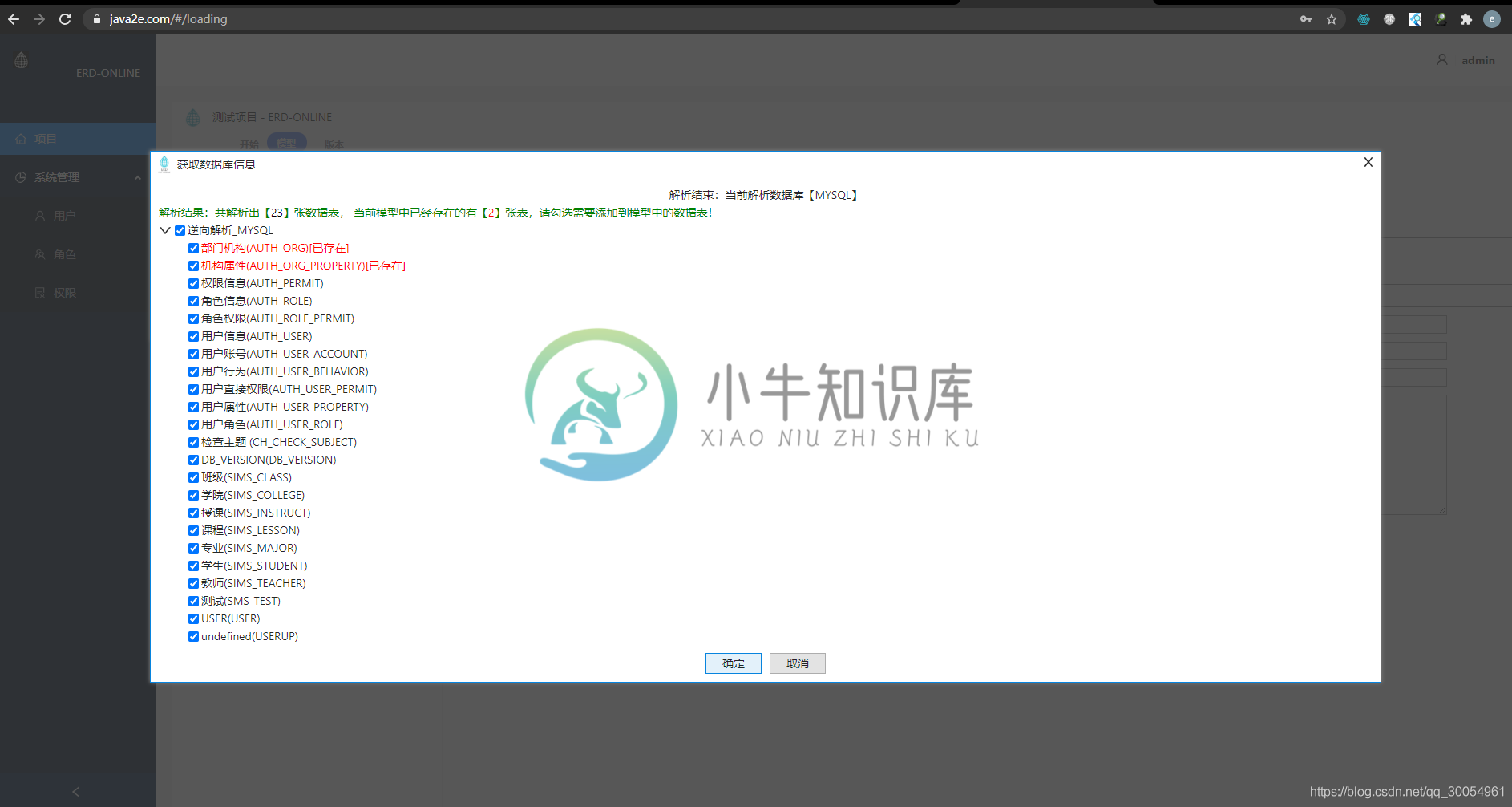This screenshot has width=1512, height=807.
Task: Toggle 班级(SIMS_CLASS) checkbox
Action: (x=193, y=477)
